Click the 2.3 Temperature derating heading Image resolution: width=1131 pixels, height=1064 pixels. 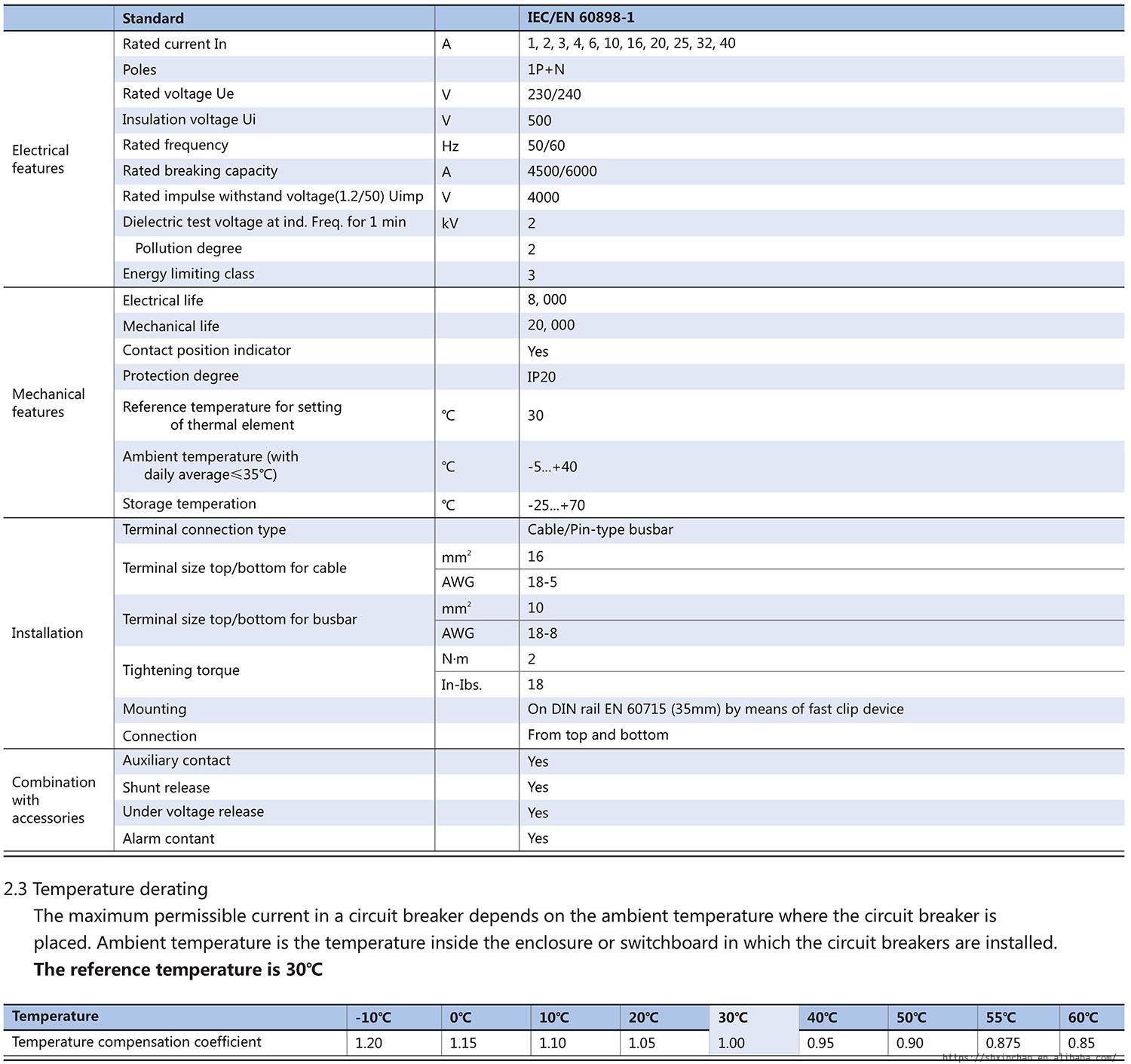(x=106, y=889)
